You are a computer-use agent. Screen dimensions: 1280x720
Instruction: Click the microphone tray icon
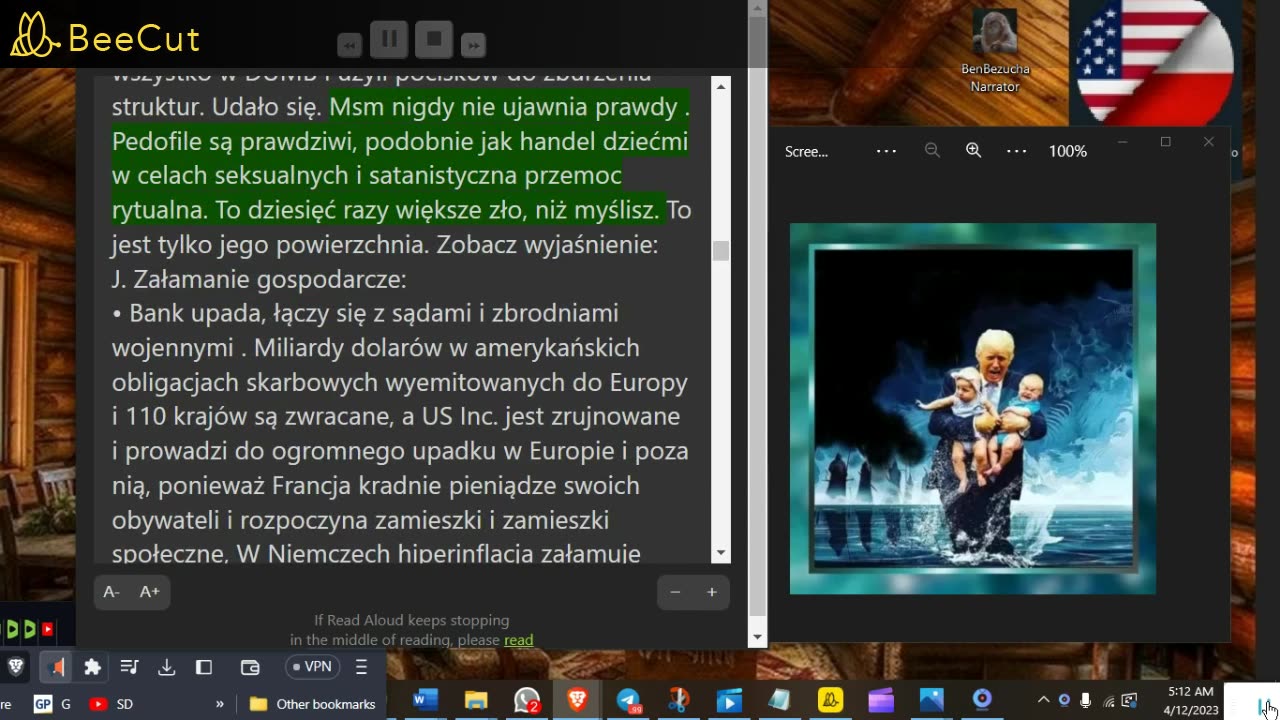point(1086,700)
